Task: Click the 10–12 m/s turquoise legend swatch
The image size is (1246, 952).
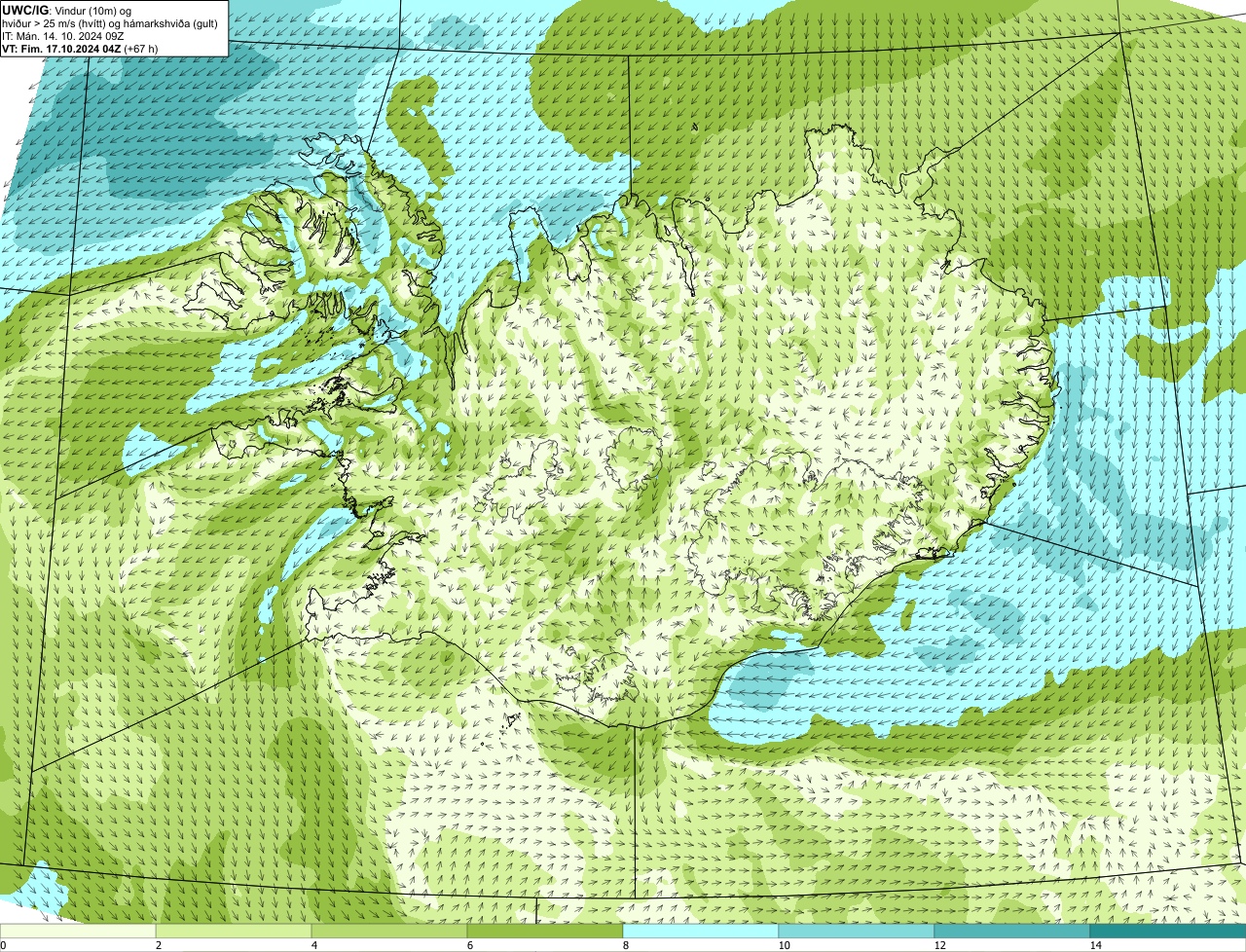Action: click(x=857, y=931)
